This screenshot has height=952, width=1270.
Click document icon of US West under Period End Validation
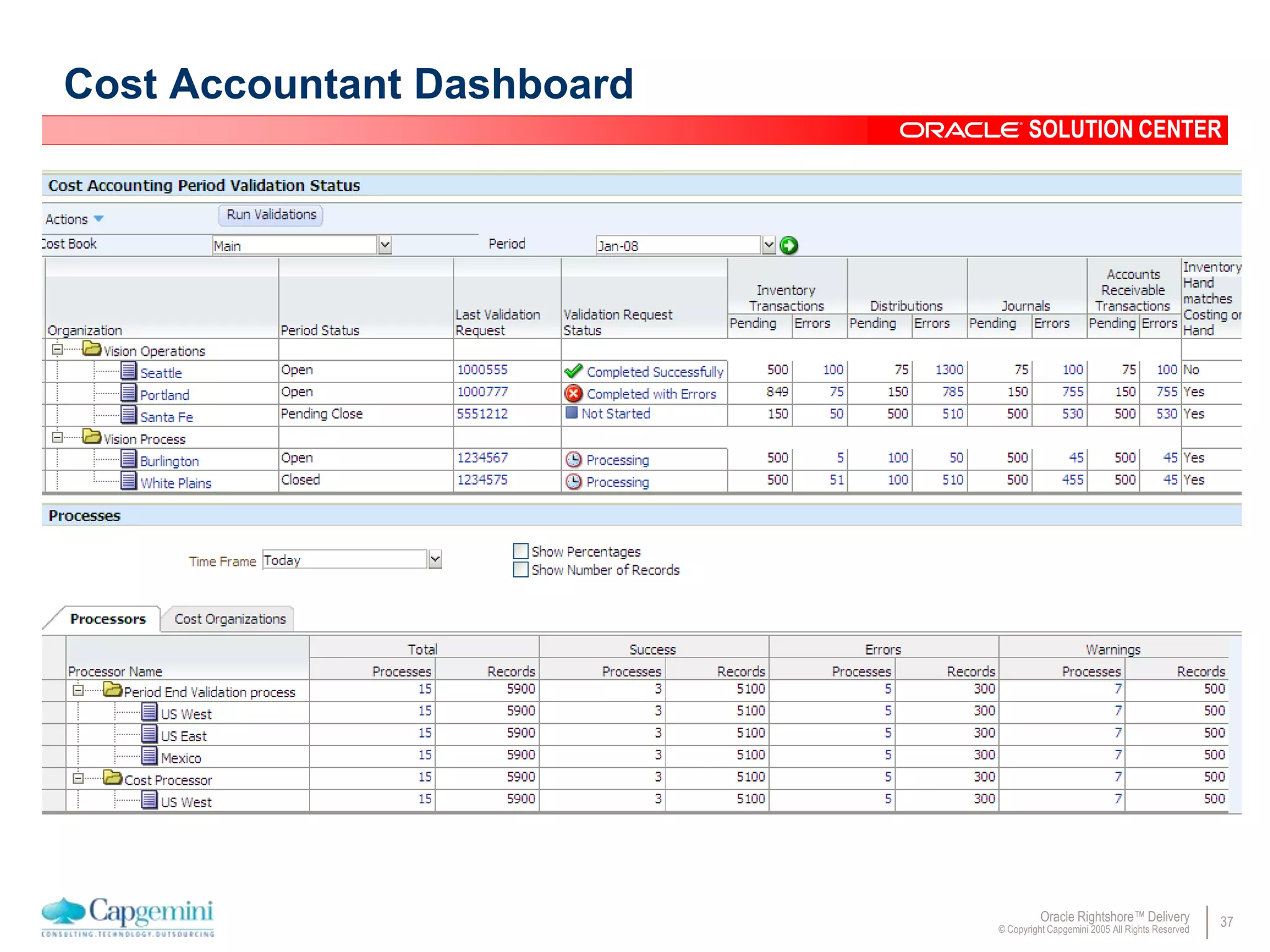pyautogui.click(x=149, y=712)
